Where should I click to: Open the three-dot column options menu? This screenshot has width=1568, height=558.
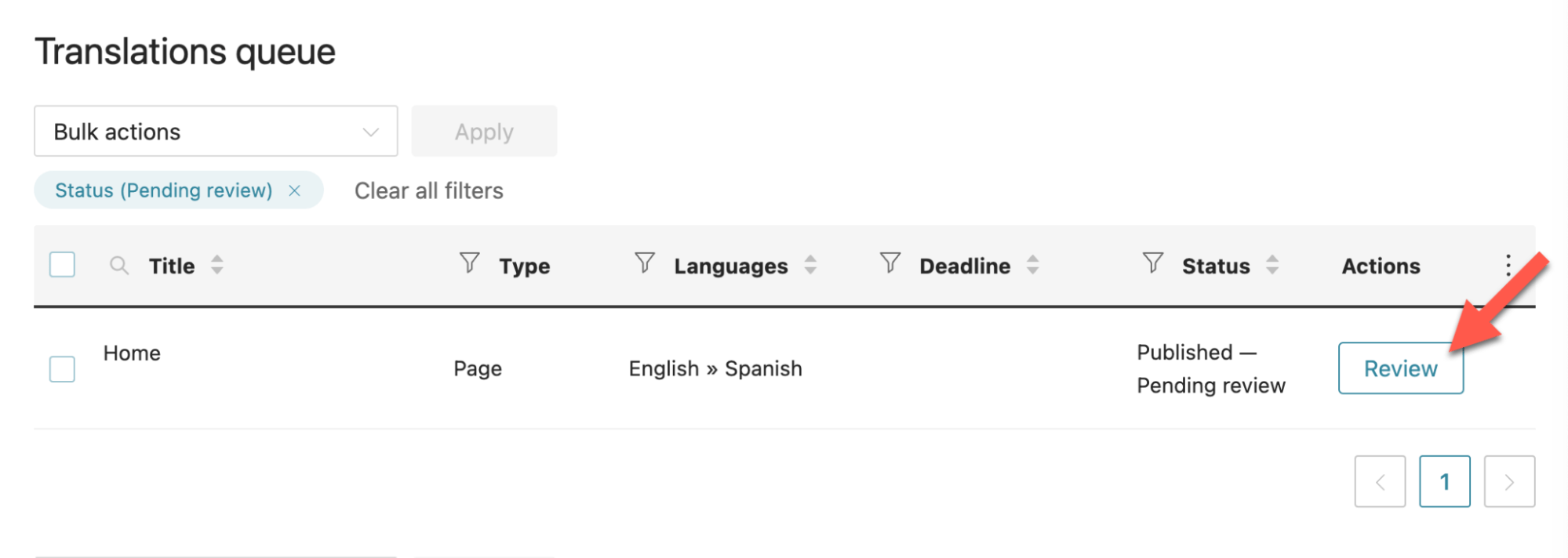point(1508,265)
